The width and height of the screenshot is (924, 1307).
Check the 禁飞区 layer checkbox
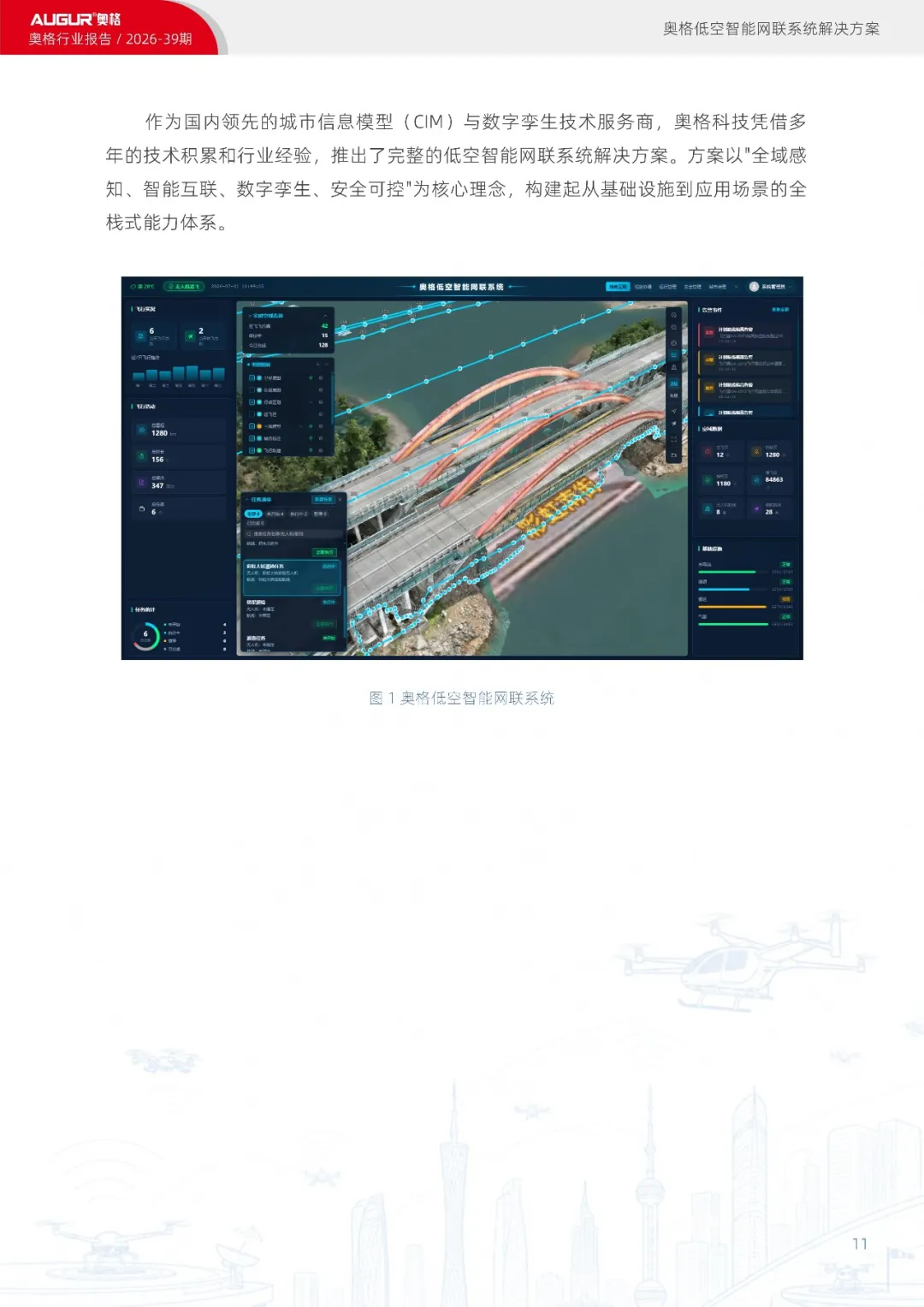click(x=252, y=414)
